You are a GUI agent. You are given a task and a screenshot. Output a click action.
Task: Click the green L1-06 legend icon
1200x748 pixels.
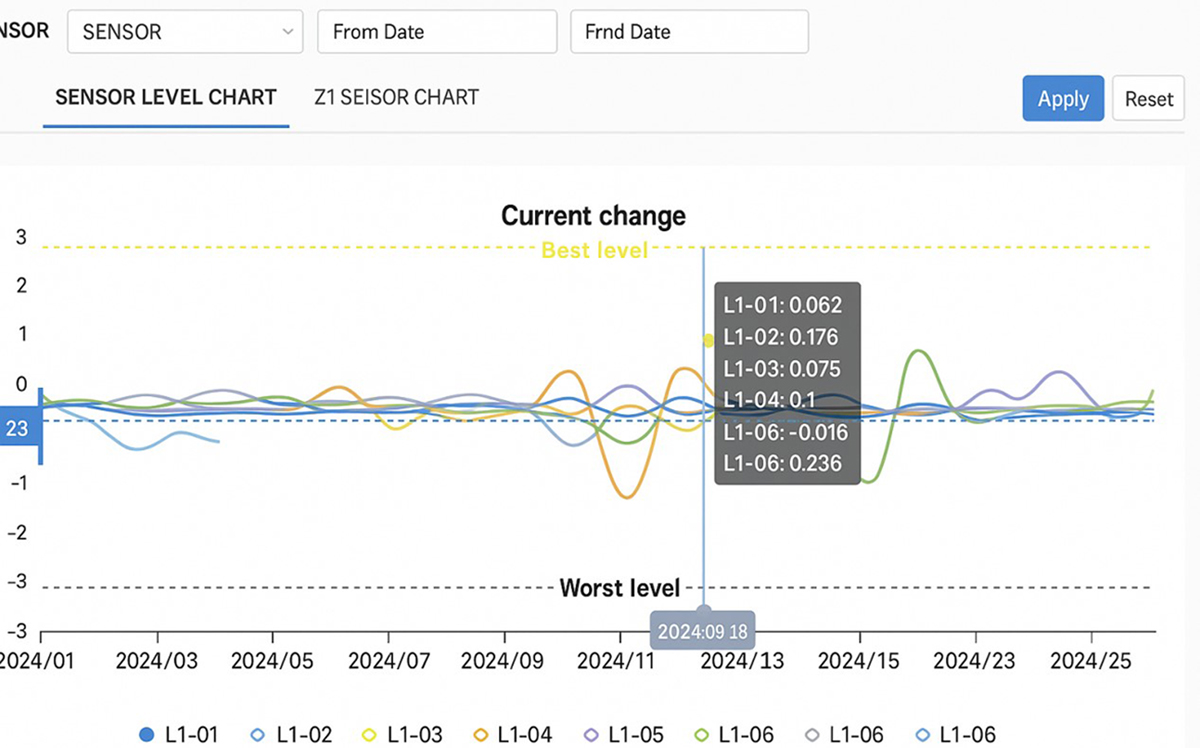(x=702, y=735)
